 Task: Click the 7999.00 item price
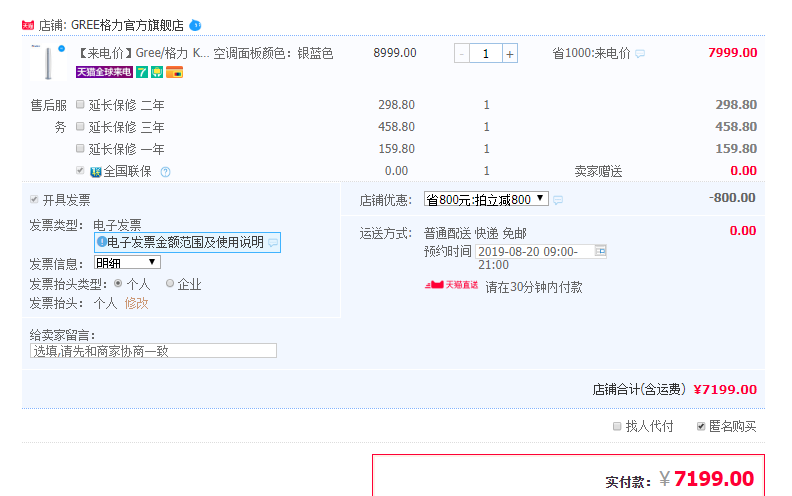pos(732,53)
